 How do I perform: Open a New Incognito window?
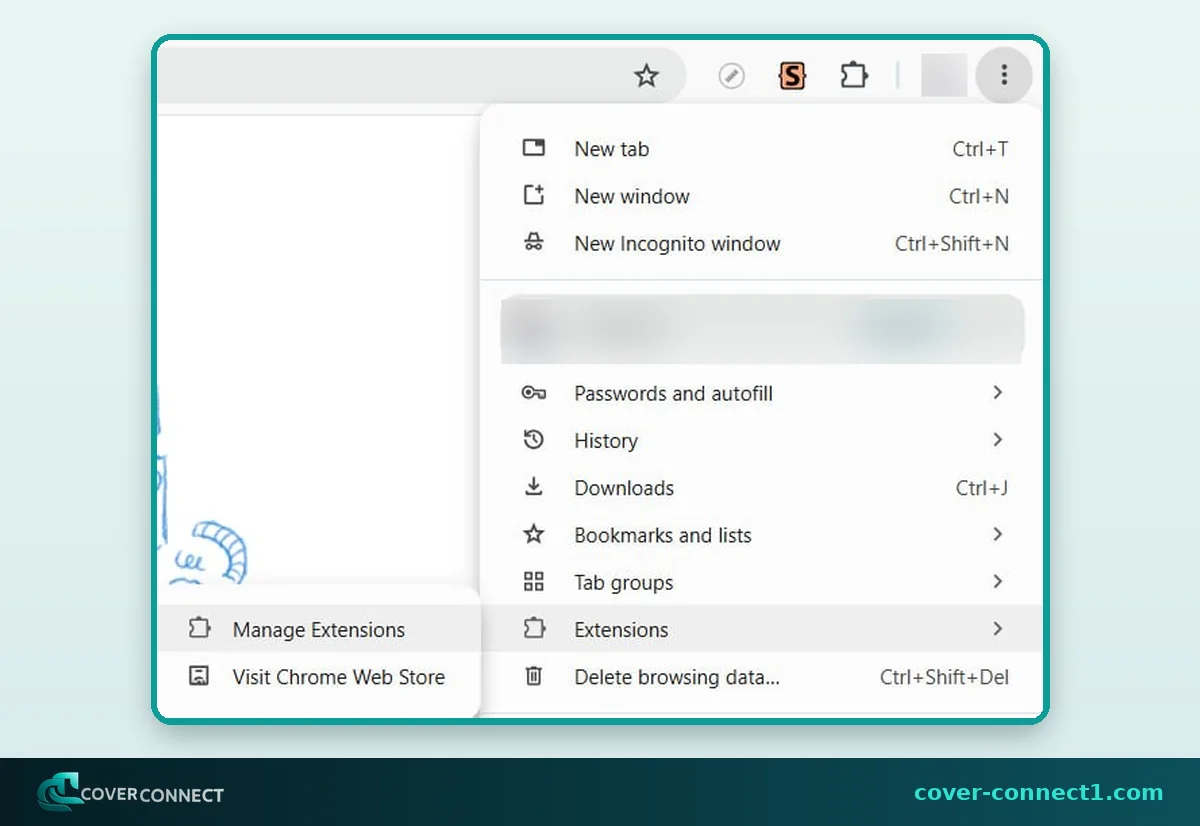pyautogui.click(x=761, y=243)
